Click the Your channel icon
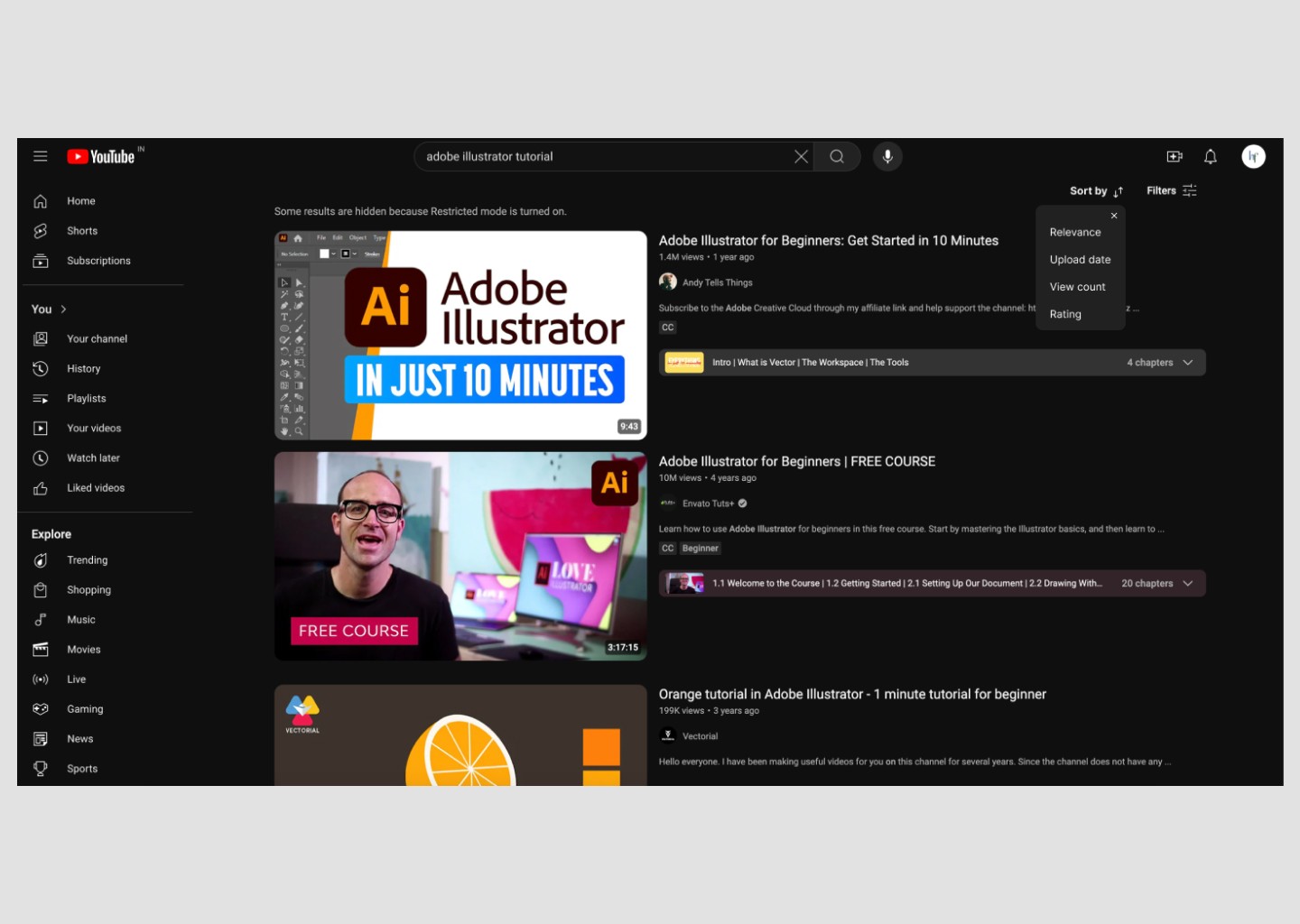Image resolution: width=1300 pixels, height=924 pixels. pos(41,338)
